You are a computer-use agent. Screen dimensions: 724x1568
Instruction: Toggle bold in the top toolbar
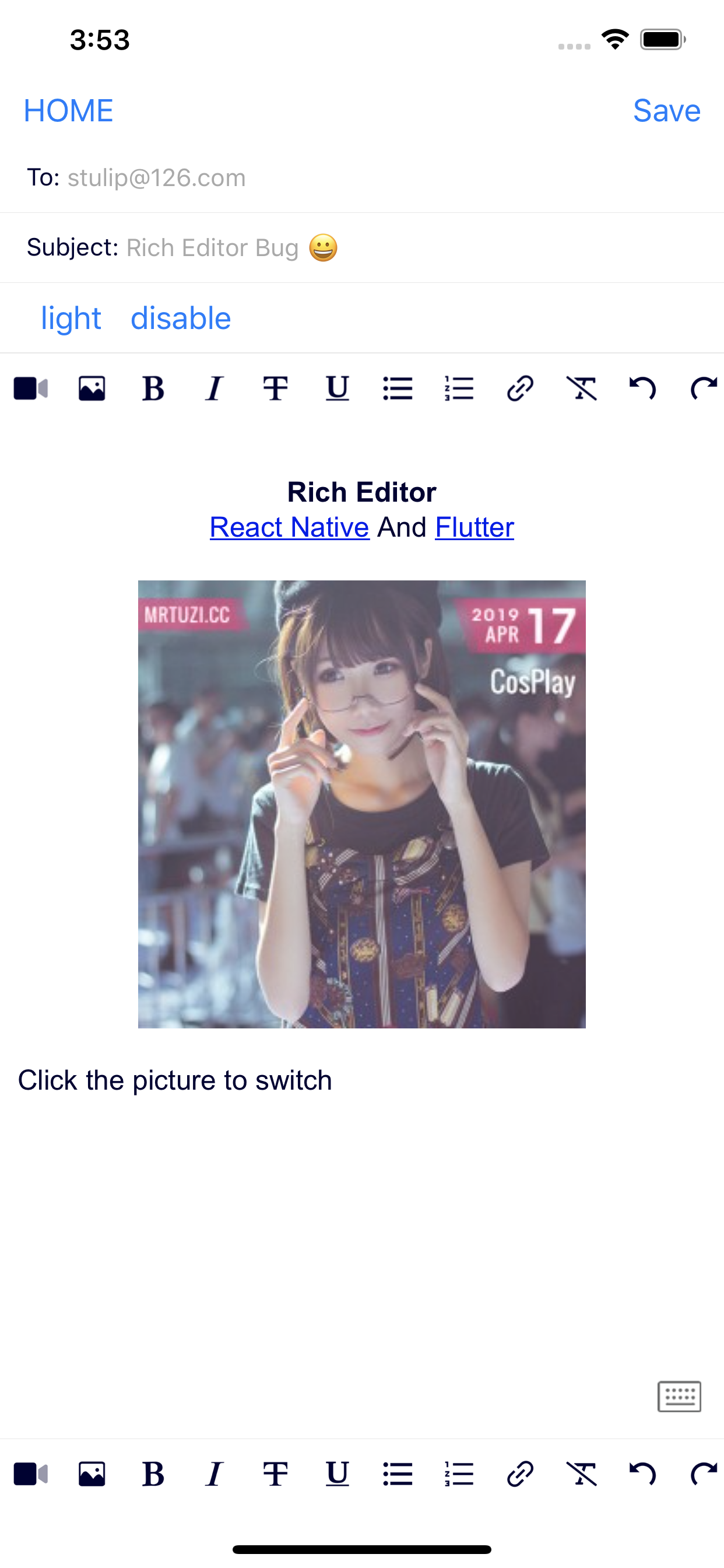[x=153, y=388]
